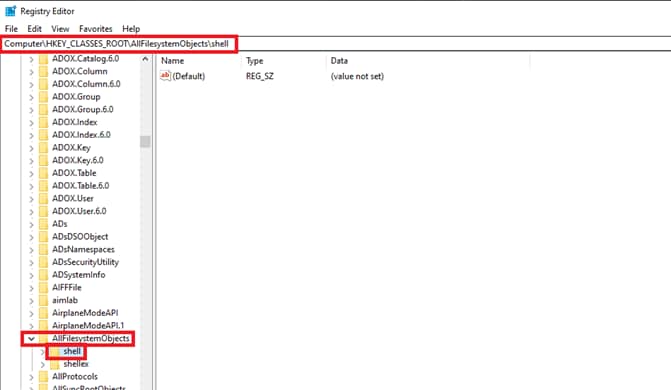Select the ADOX.Column key

click(x=80, y=71)
